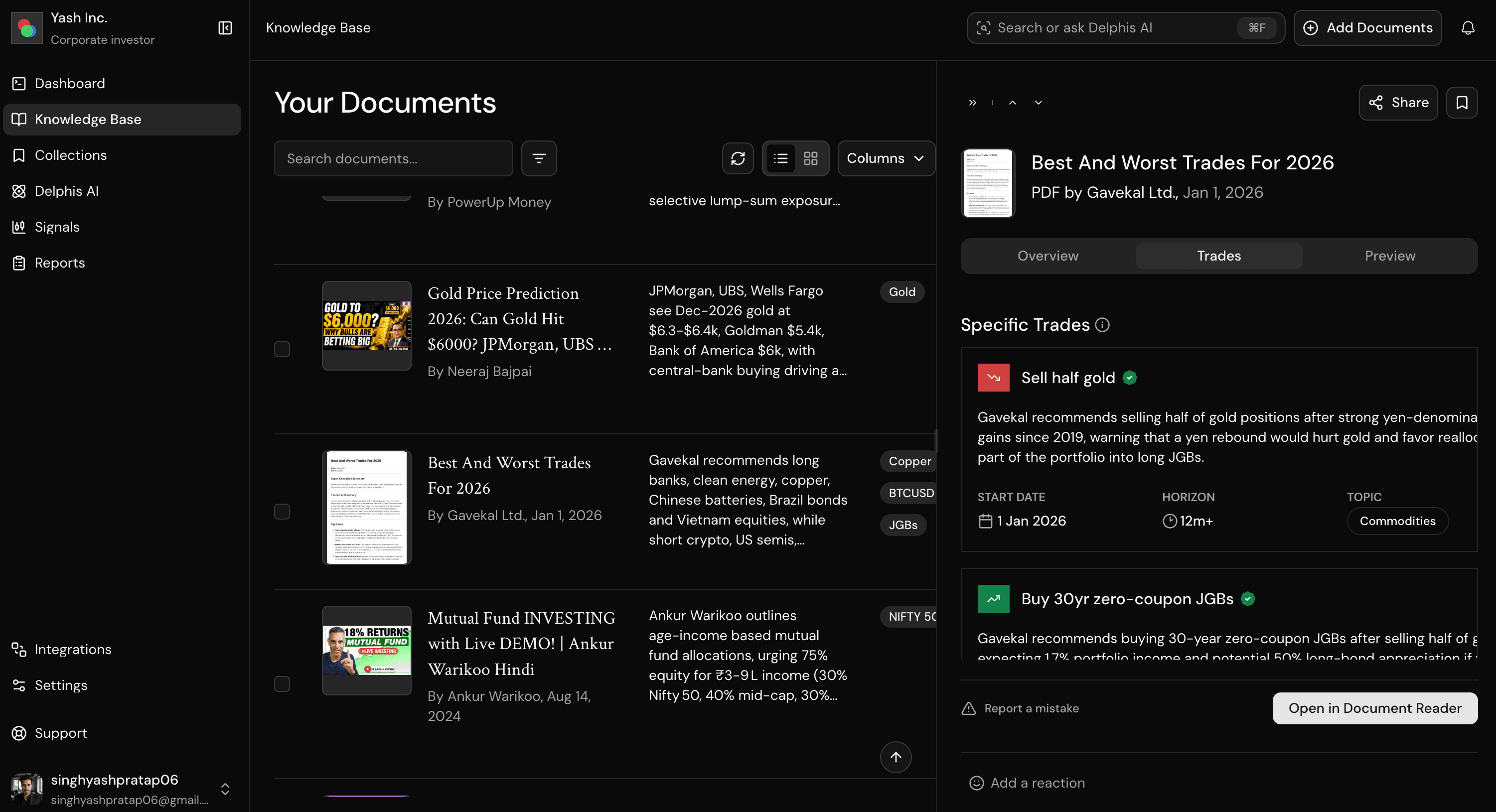
Task: Open the user profile avatar
Action: click(x=27, y=789)
